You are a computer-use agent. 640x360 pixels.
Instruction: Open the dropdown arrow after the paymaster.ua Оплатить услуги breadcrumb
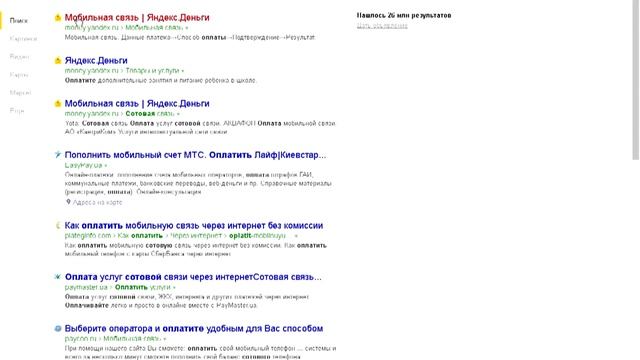click(x=174, y=287)
